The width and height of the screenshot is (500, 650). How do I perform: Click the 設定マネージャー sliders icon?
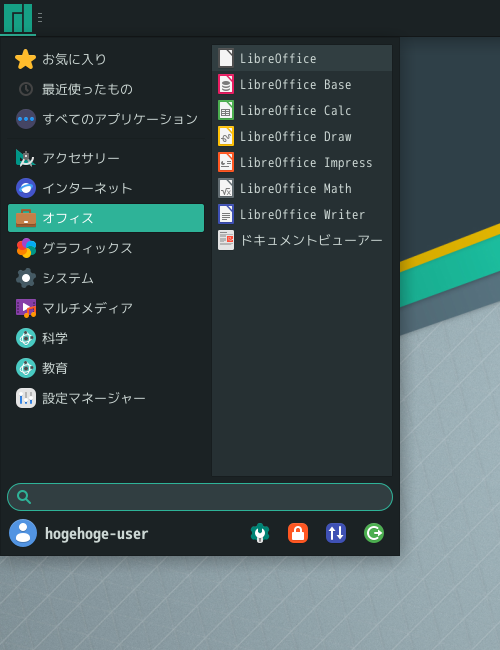pos(26,398)
